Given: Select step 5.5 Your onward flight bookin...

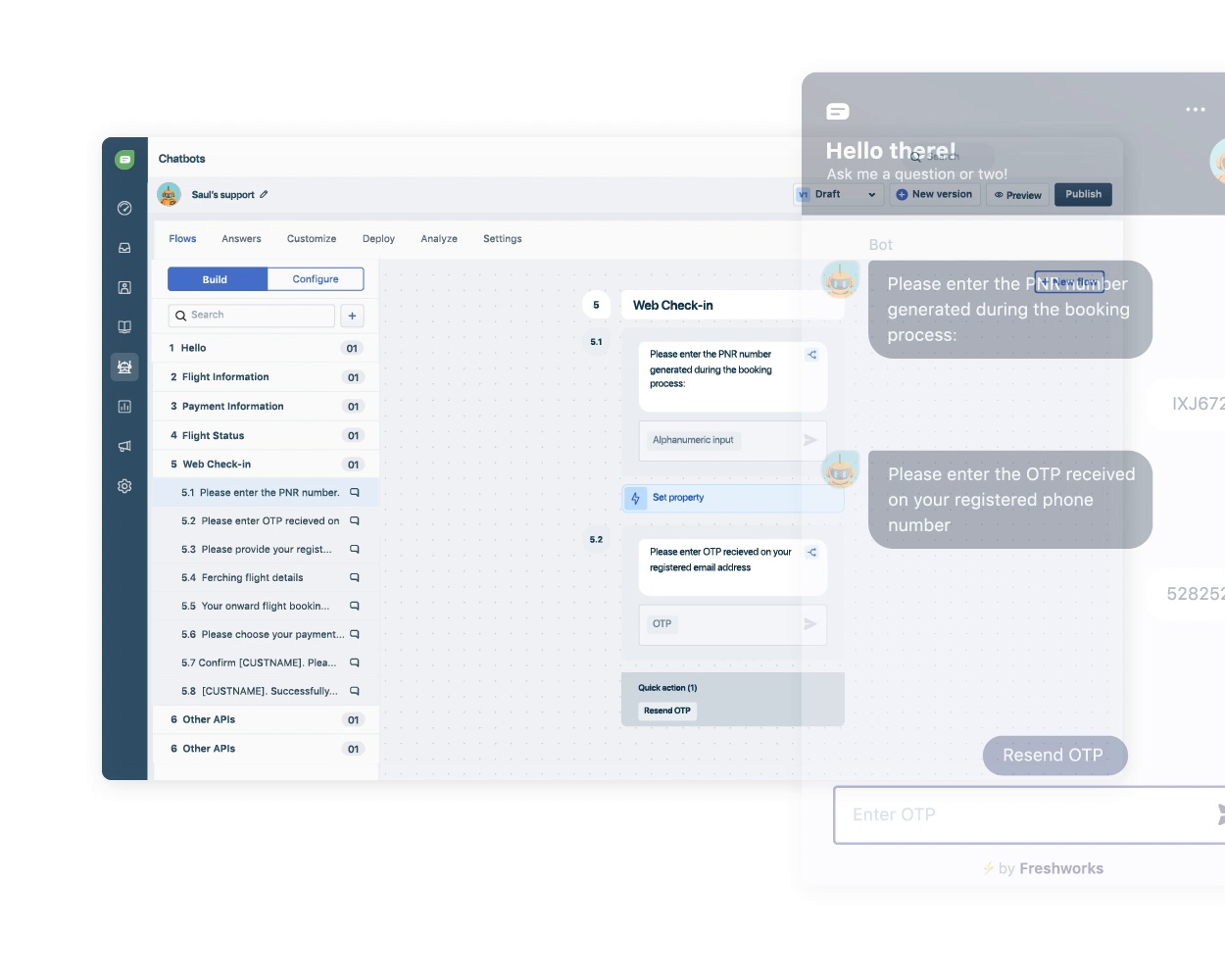Looking at the screenshot, I should point(266,607).
